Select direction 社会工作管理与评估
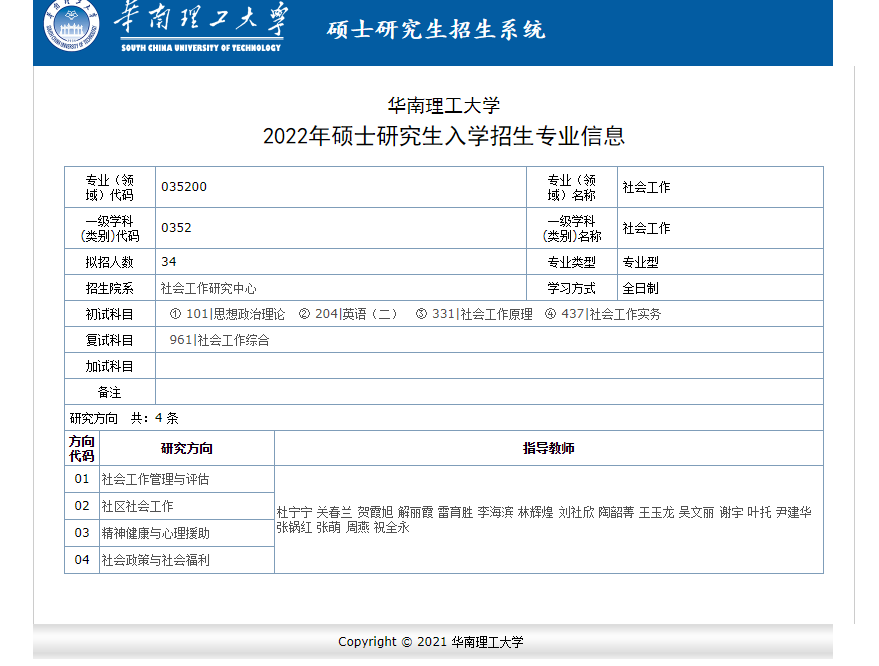This screenshot has height=666, width=879. (155, 479)
